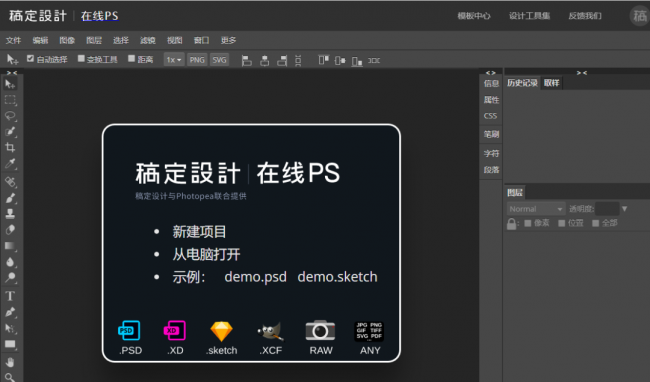Select the Spot Healing tool
650x382 pixels.
10,182
